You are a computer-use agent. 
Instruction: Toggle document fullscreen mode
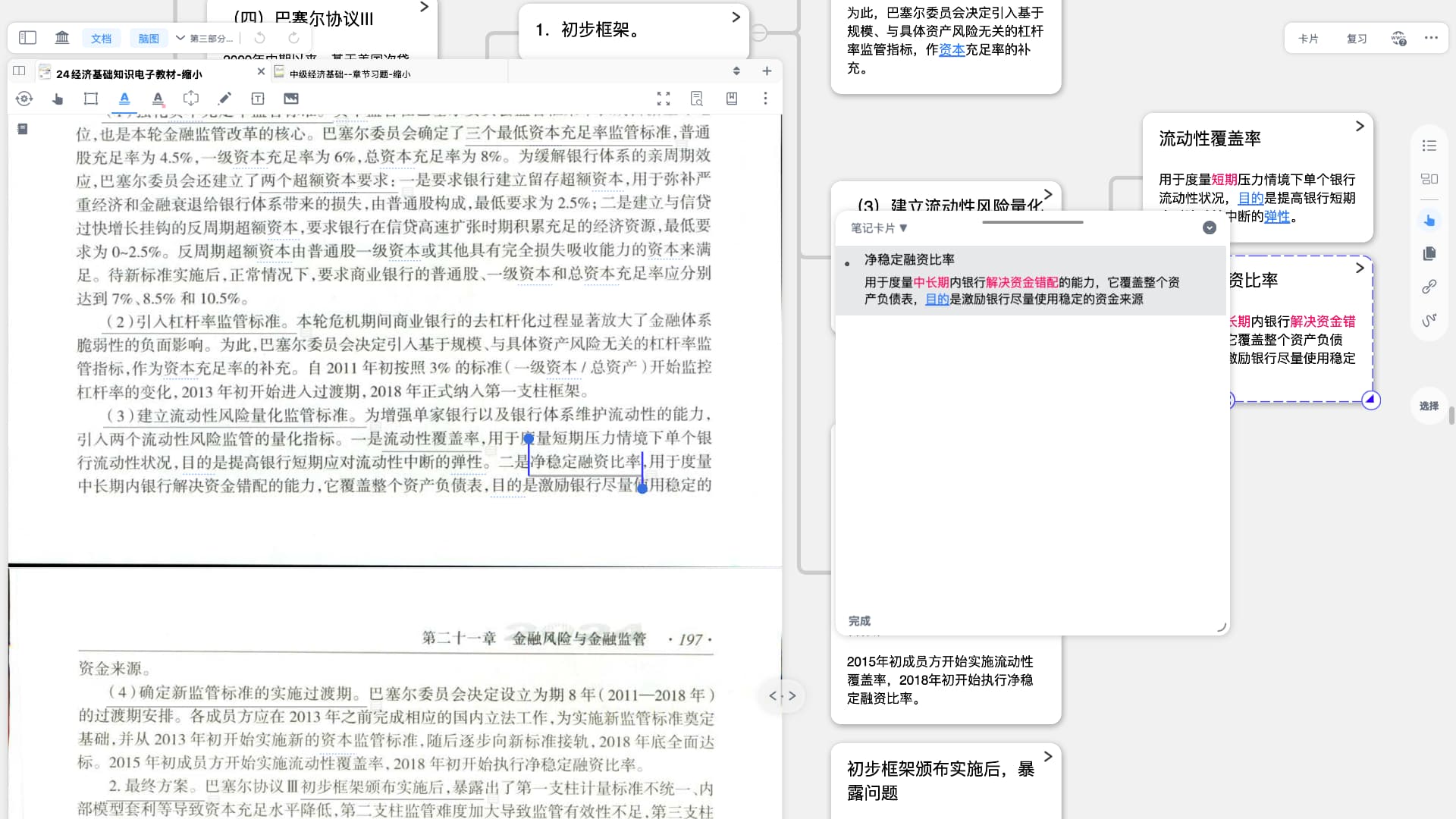(664, 99)
